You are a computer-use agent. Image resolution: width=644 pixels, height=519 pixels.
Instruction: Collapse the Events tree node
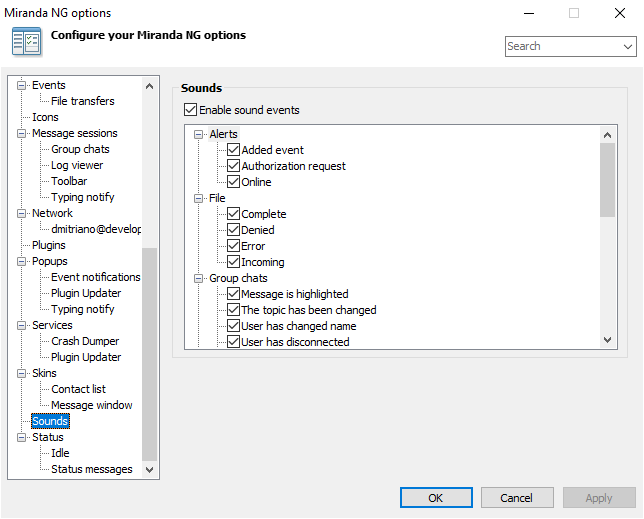tap(21, 85)
